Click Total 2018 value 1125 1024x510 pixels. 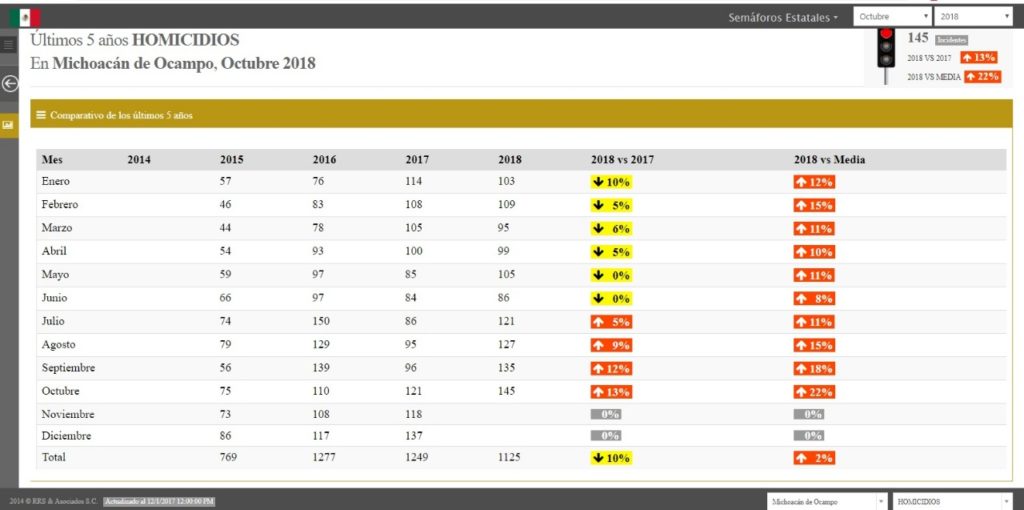510,457
